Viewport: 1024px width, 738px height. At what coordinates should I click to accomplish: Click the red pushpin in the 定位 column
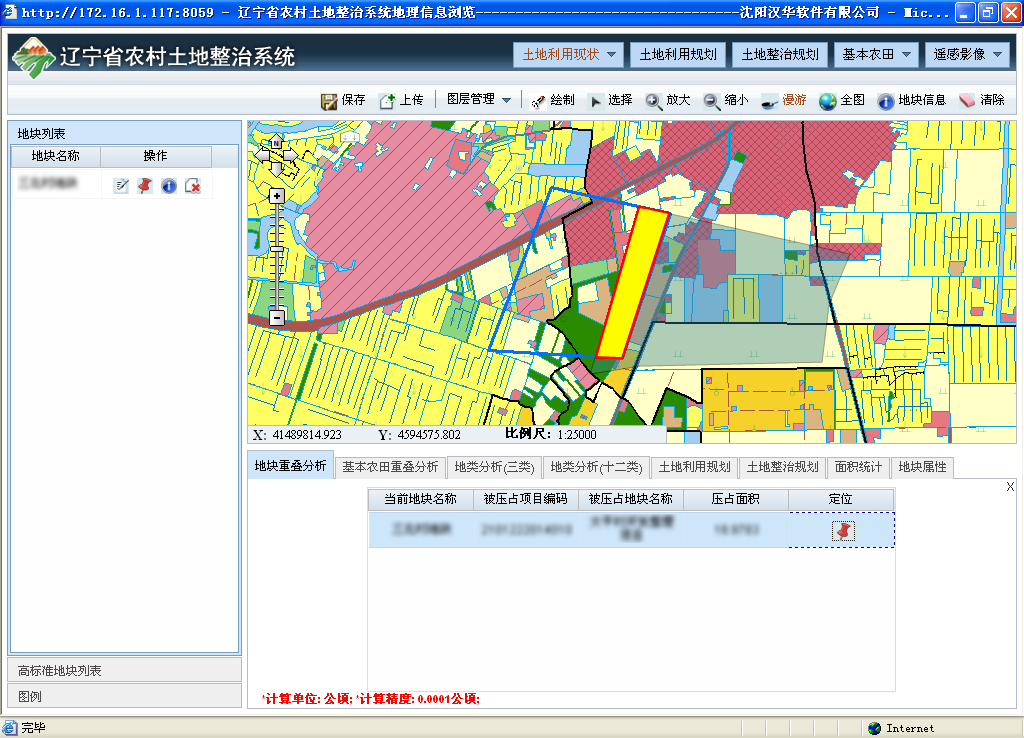click(x=843, y=530)
